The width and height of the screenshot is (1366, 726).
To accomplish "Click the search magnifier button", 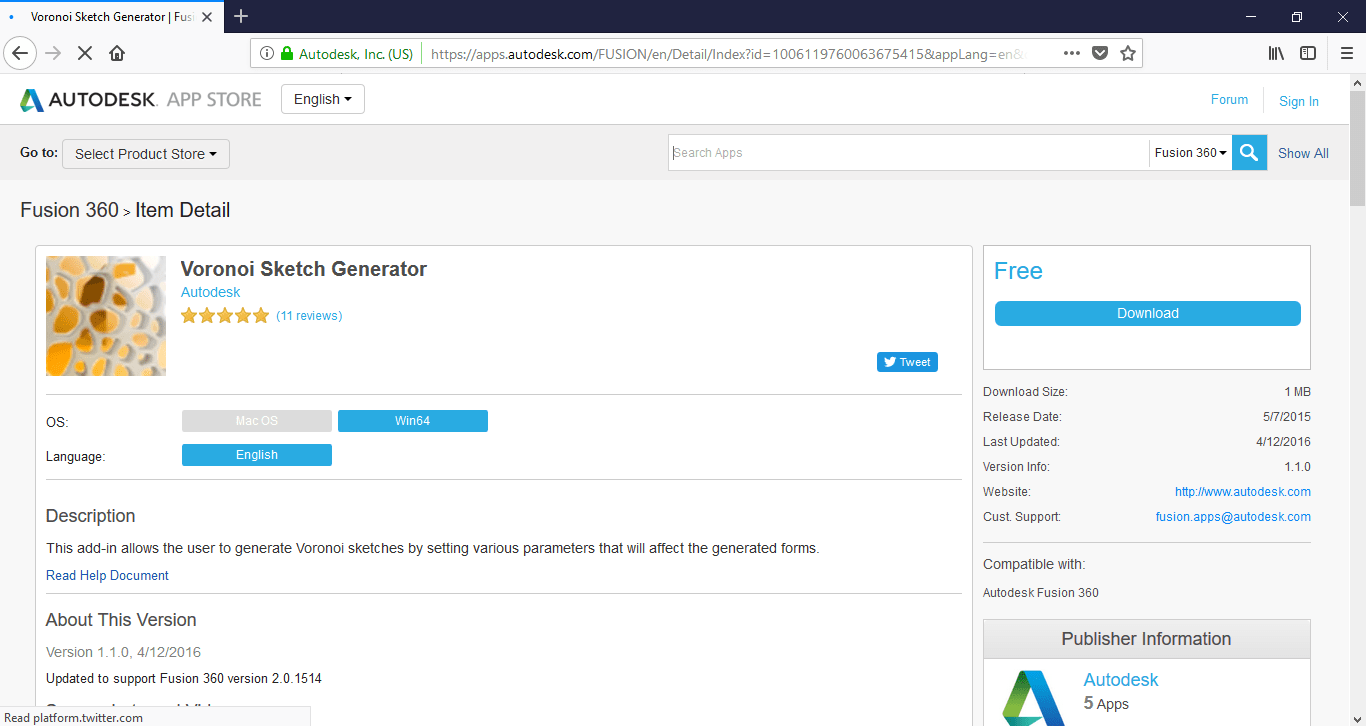I will click(x=1249, y=153).
